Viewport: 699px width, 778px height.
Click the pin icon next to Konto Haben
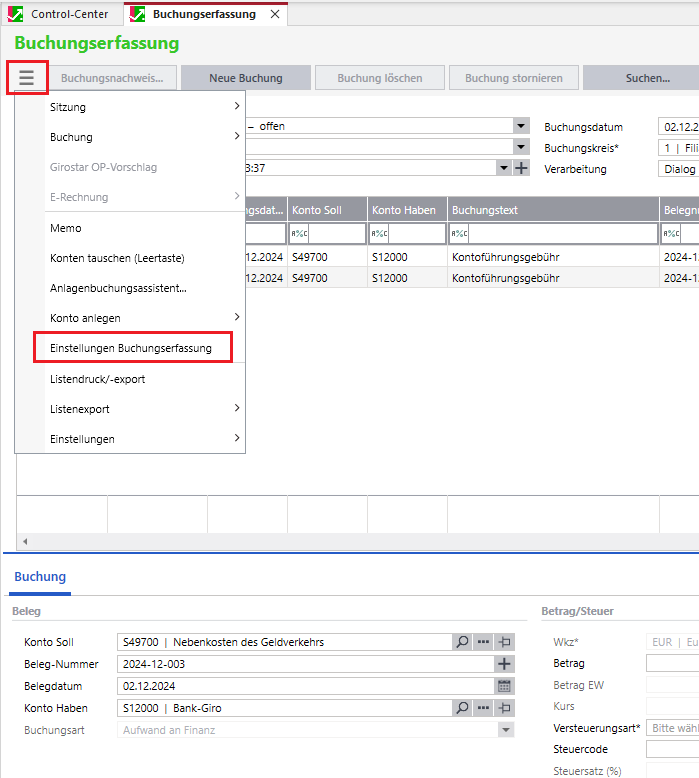click(504, 708)
